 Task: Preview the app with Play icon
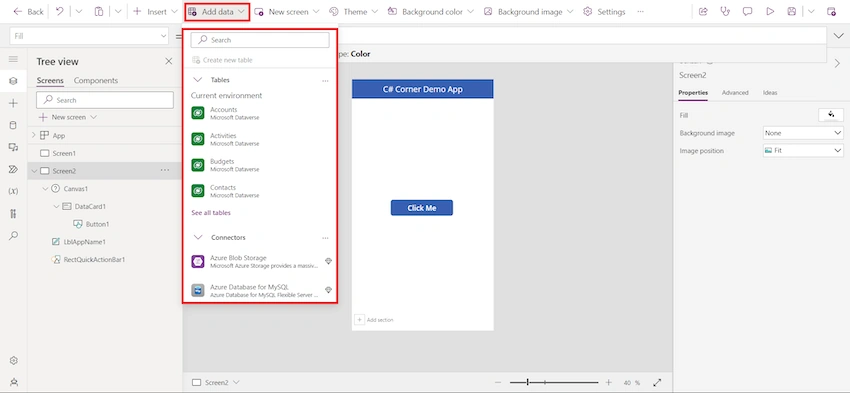click(x=770, y=11)
